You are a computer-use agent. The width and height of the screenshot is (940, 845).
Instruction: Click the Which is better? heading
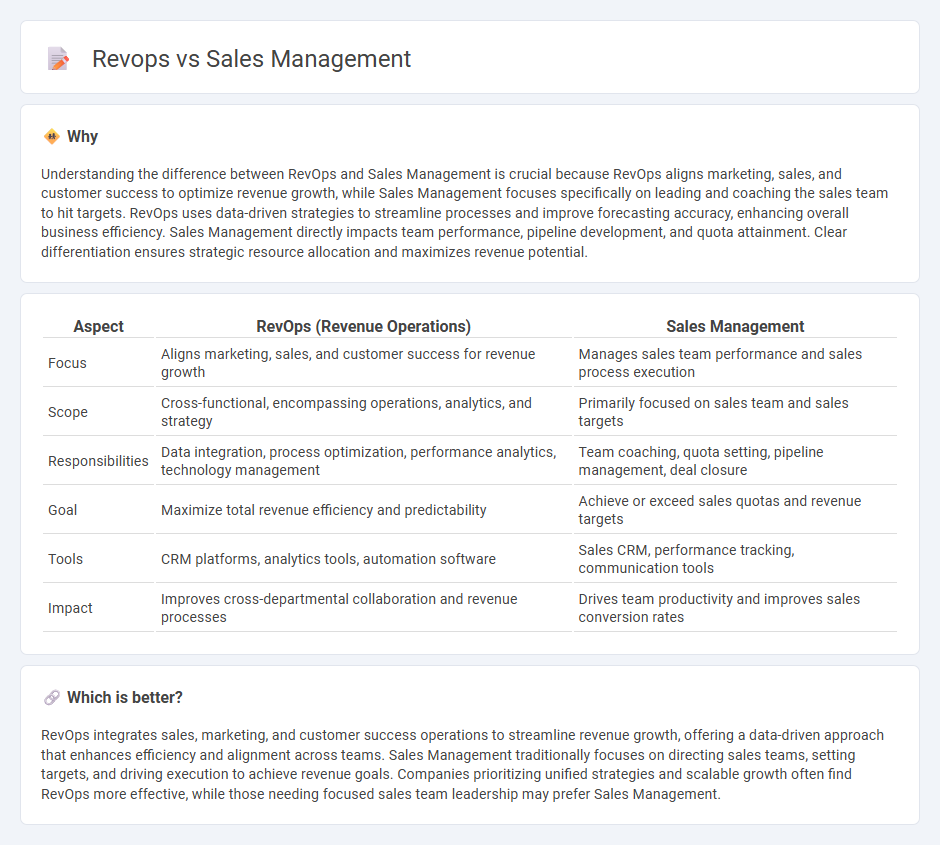(x=125, y=698)
